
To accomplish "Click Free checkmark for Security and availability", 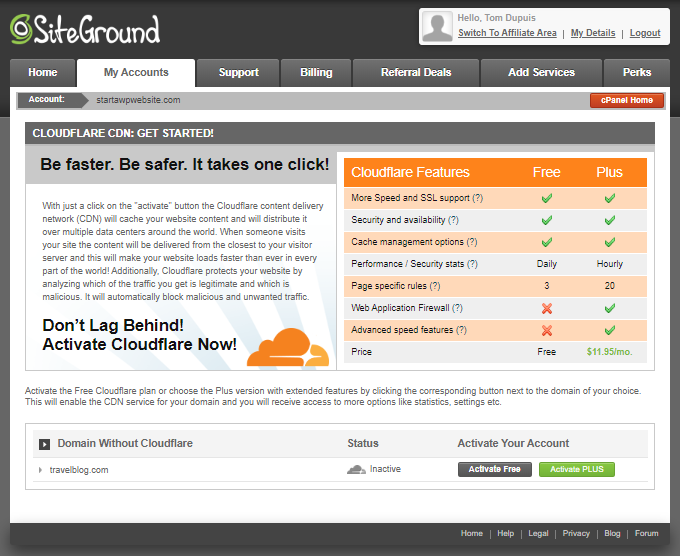I will coord(547,220).
